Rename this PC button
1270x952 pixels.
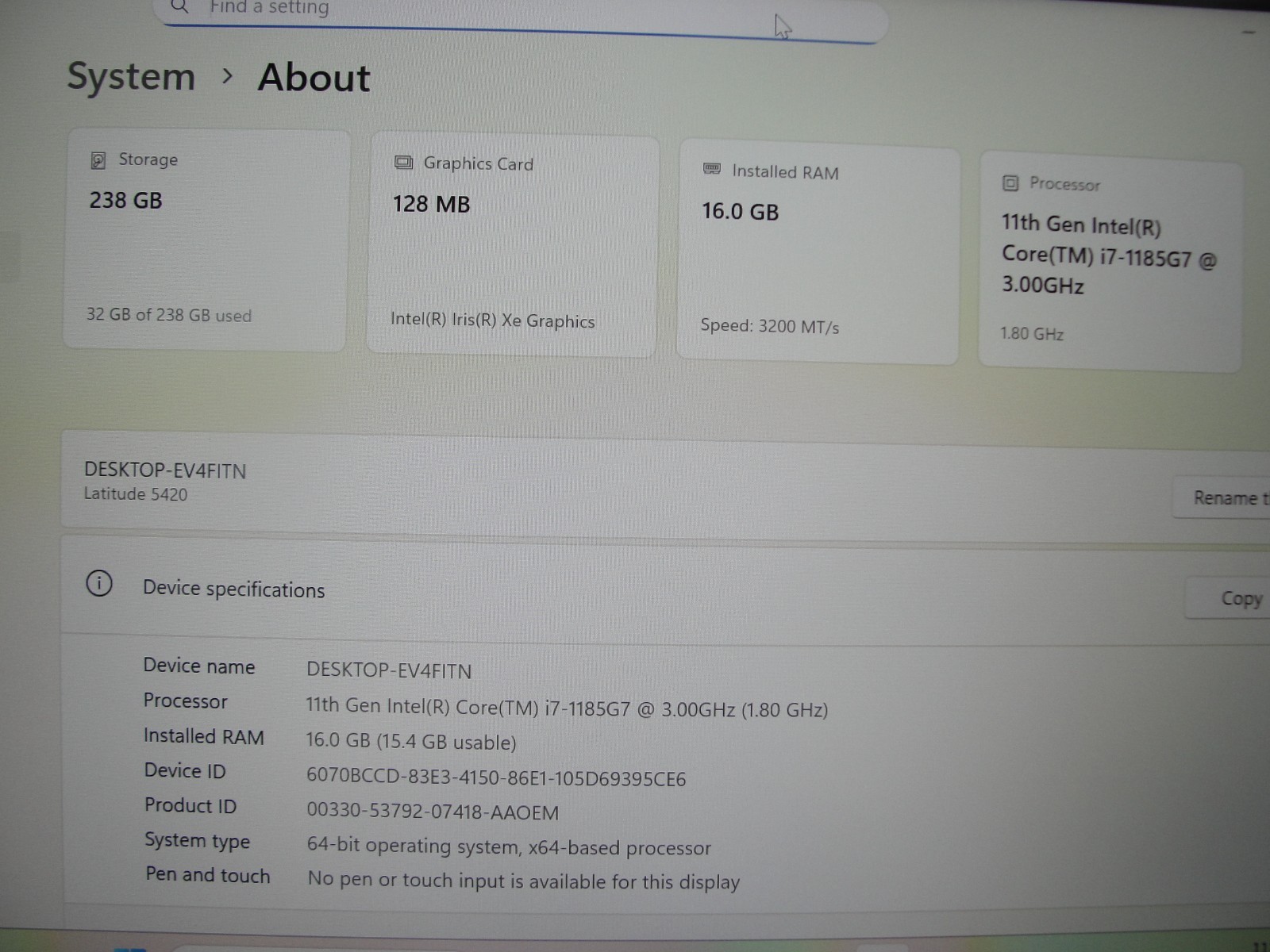point(1222,498)
